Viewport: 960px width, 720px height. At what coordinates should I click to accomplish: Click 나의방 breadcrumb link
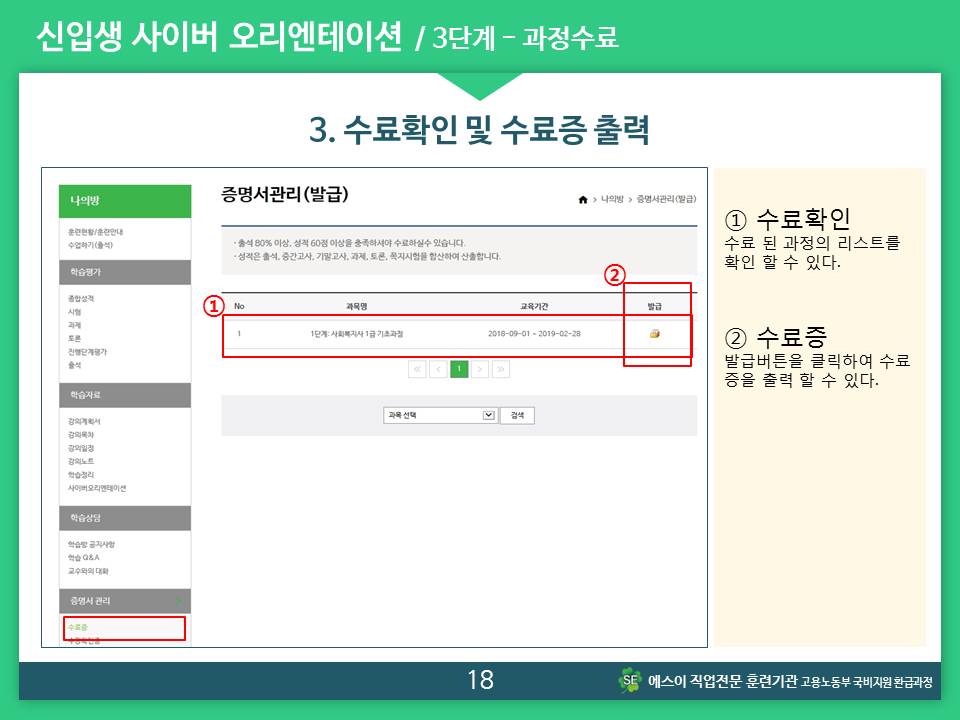612,200
